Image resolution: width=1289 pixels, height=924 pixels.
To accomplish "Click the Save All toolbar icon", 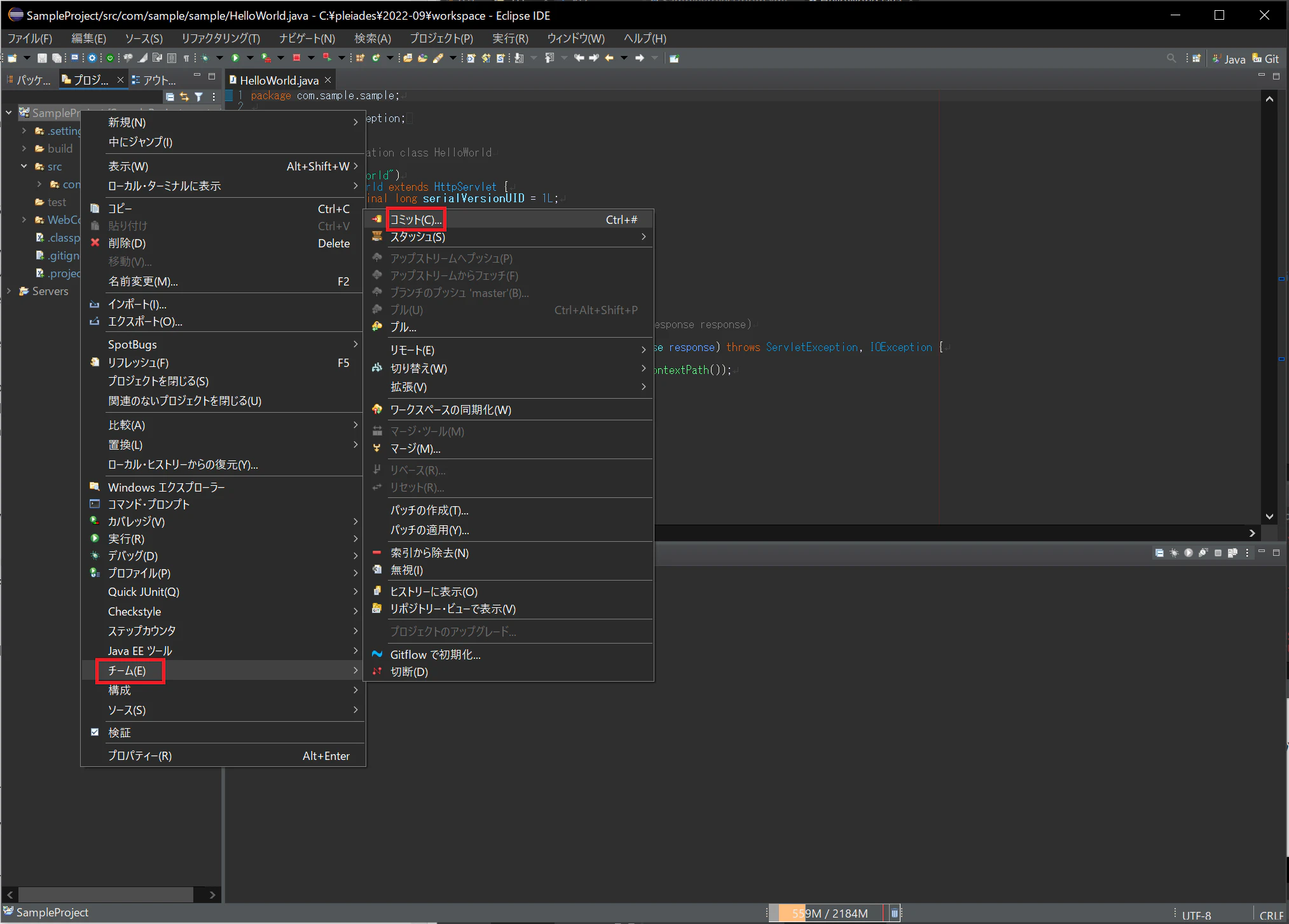I will pos(57,58).
